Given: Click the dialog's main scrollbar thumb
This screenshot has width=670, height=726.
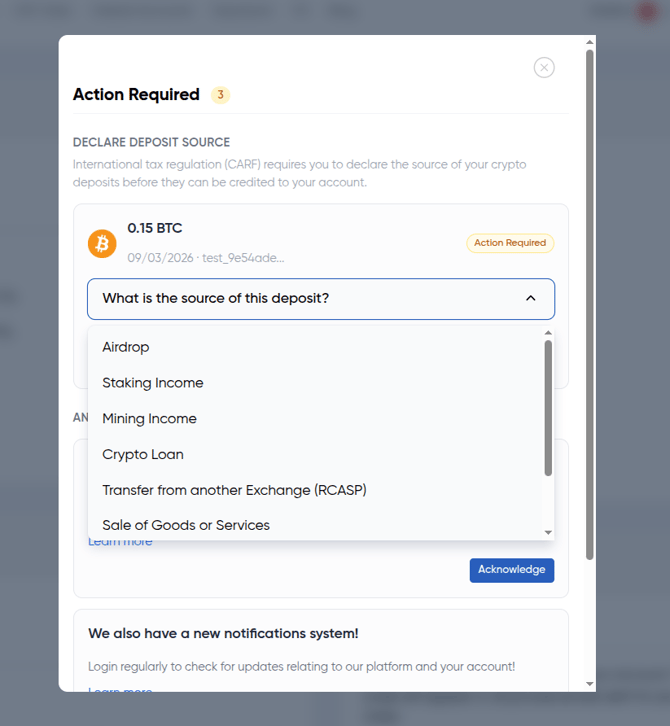Looking at the screenshot, I should 590,300.
